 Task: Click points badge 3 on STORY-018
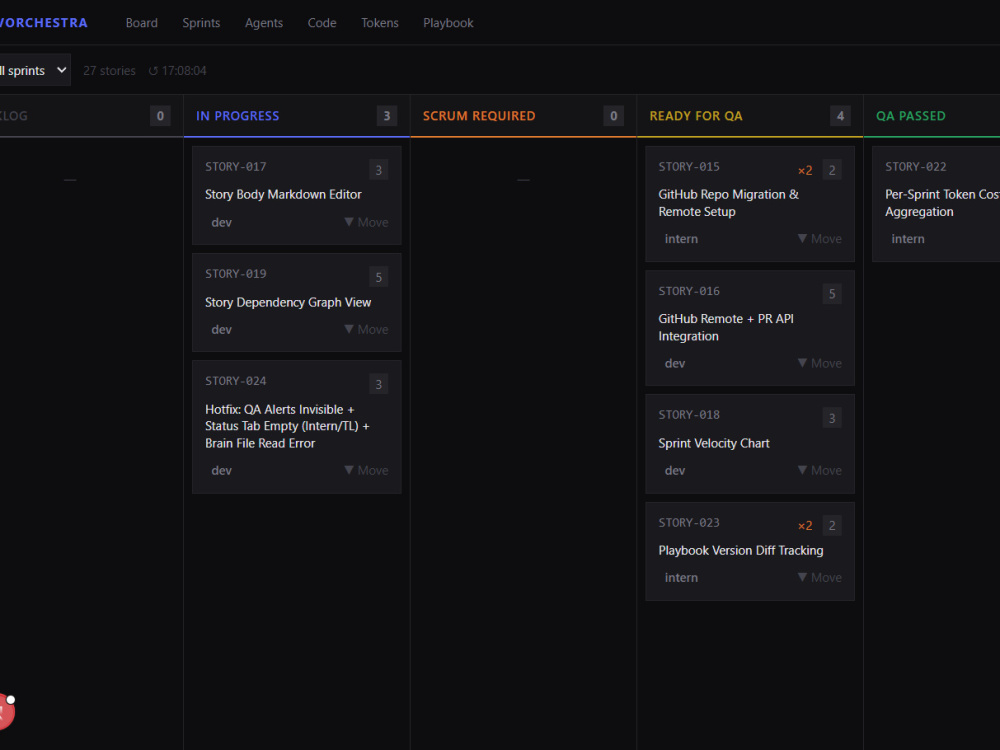(x=832, y=418)
